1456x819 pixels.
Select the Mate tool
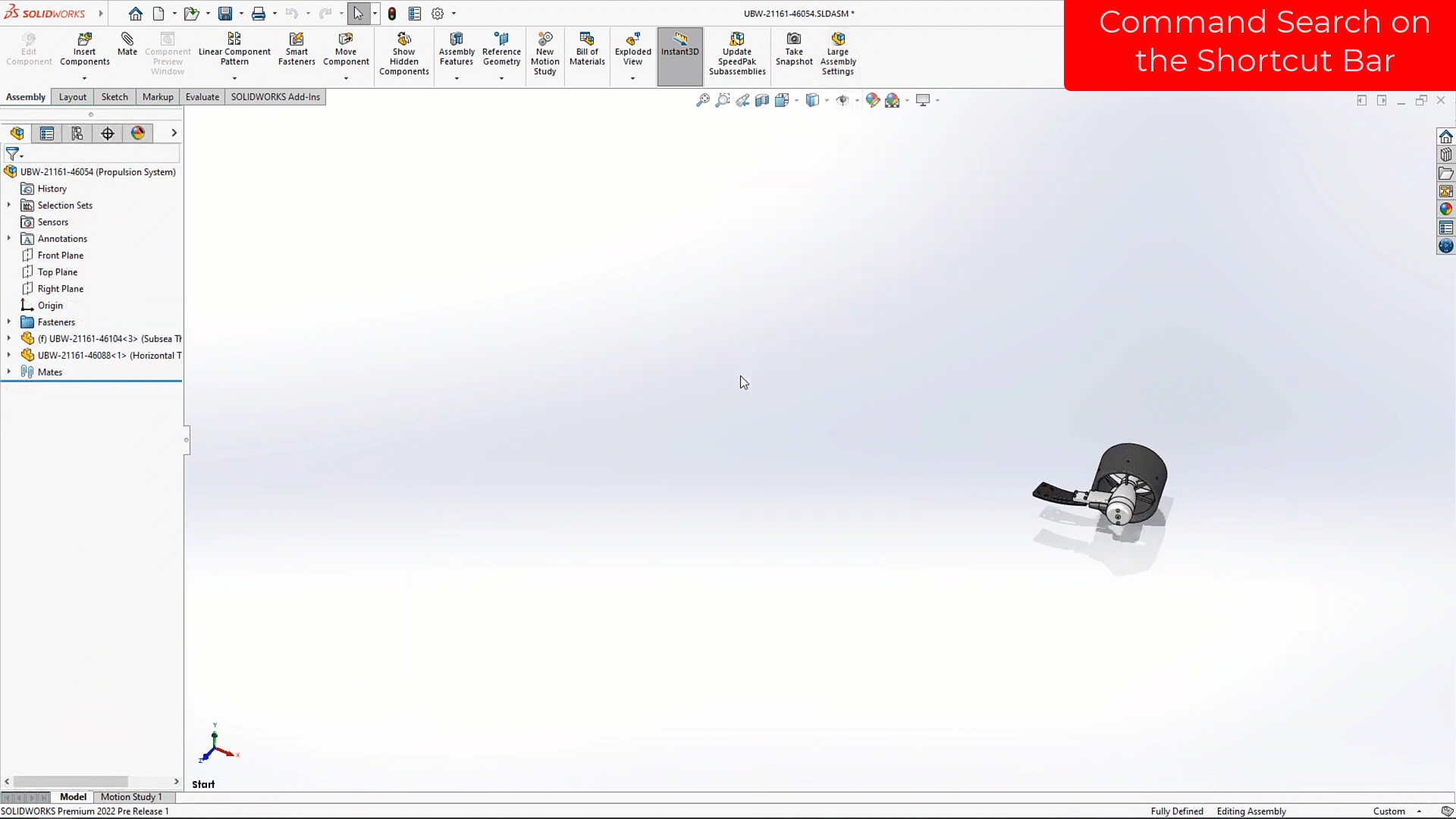click(127, 44)
